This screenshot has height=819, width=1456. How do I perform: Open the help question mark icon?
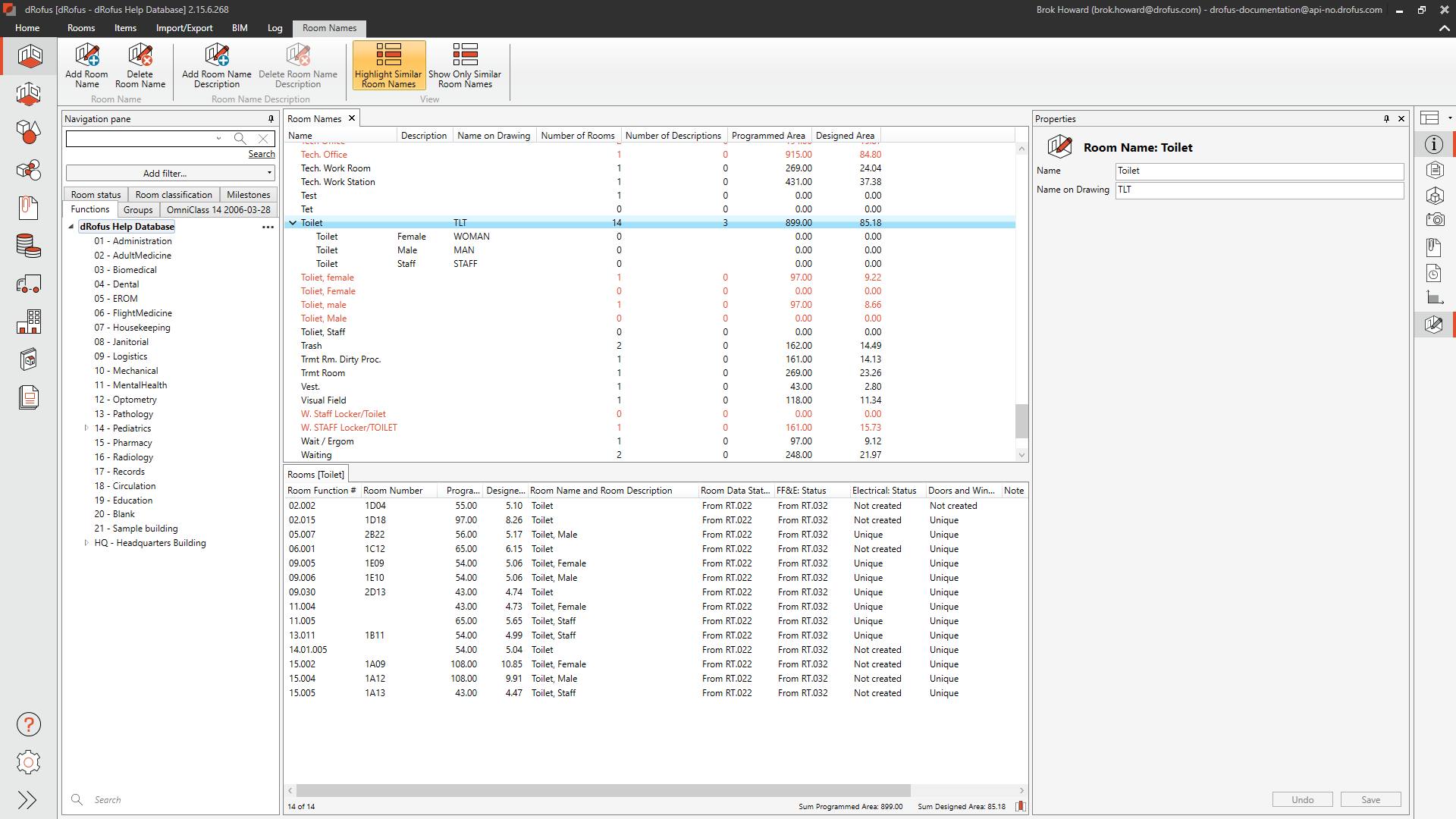point(28,725)
